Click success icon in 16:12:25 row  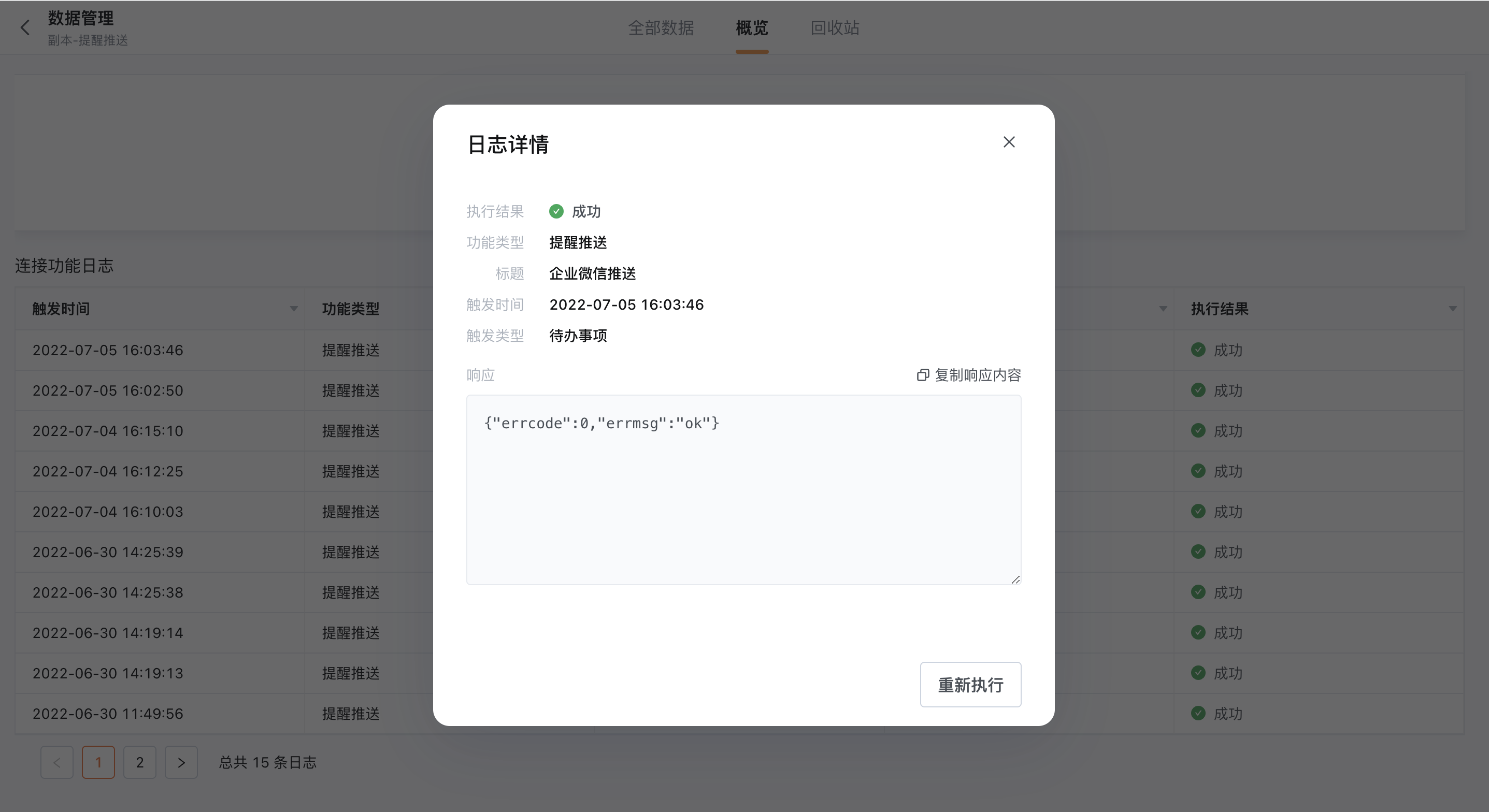[1198, 471]
